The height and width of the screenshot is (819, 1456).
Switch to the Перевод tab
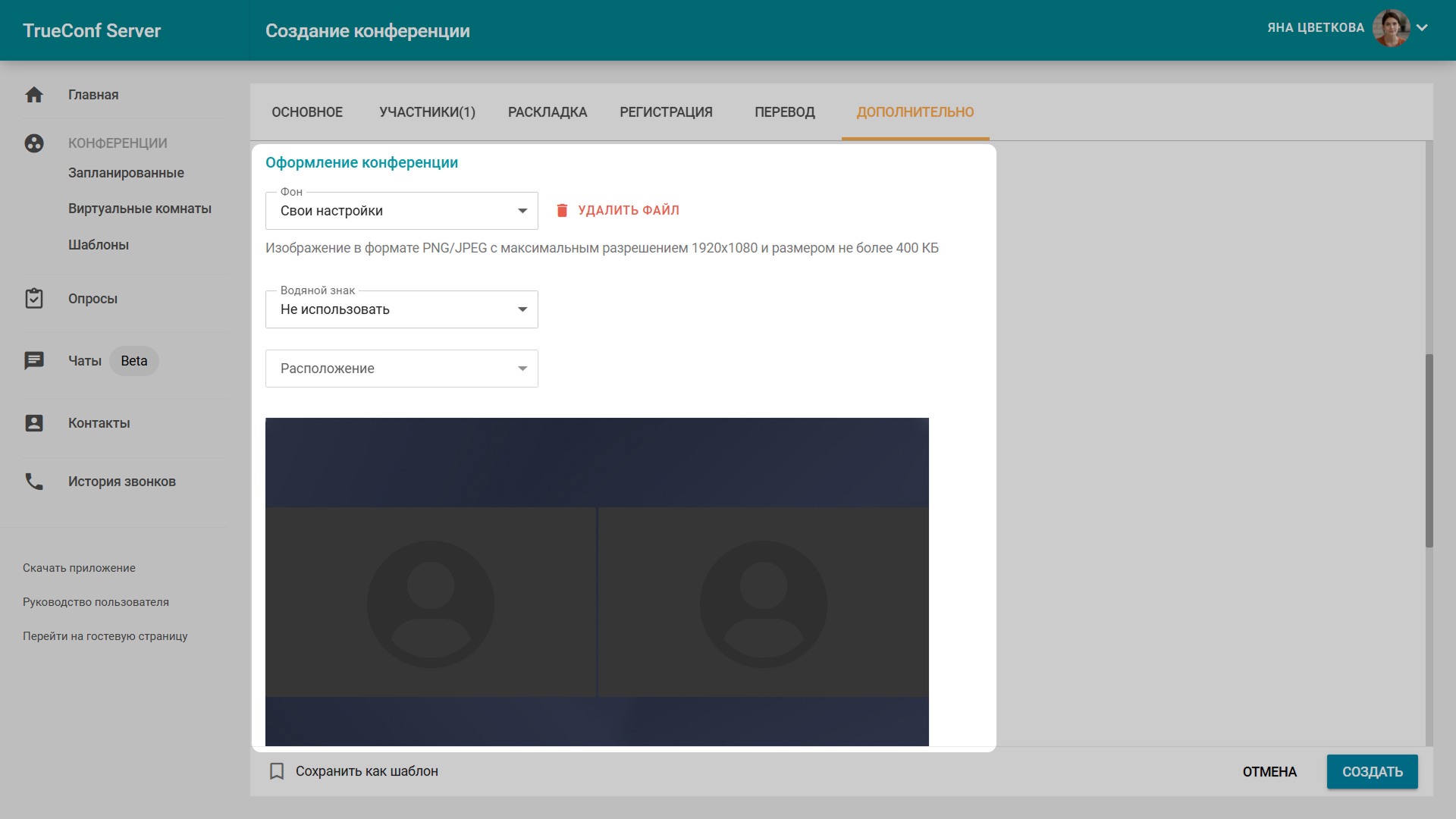click(x=785, y=112)
